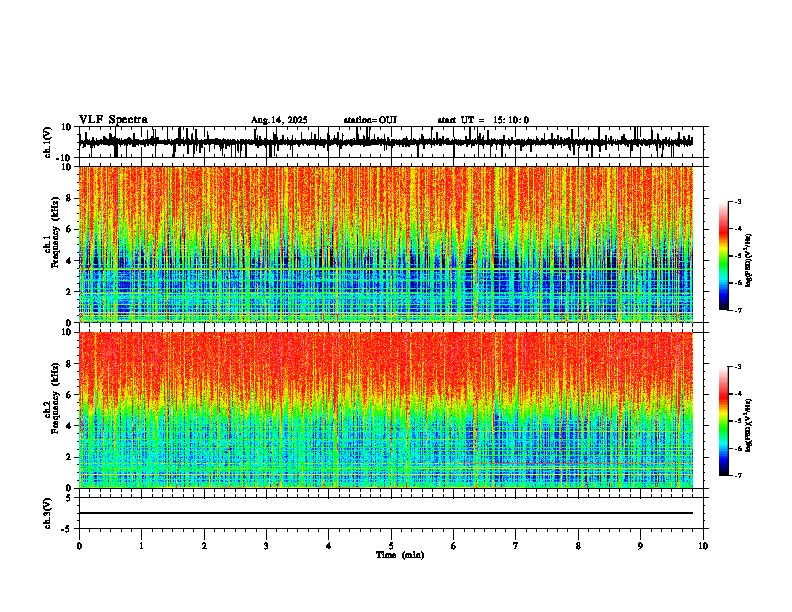Click the "VLF Spectra" title text
This screenshot has height=612, width=792.
coord(113,120)
